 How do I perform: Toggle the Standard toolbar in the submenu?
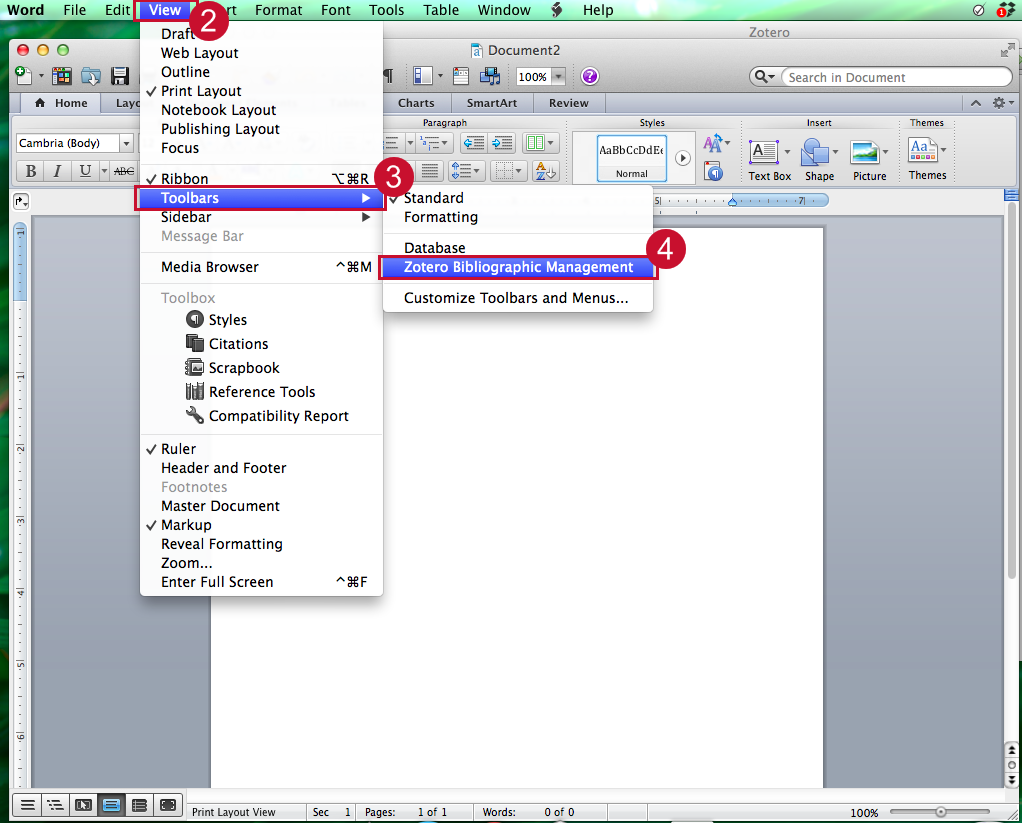click(518, 198)
